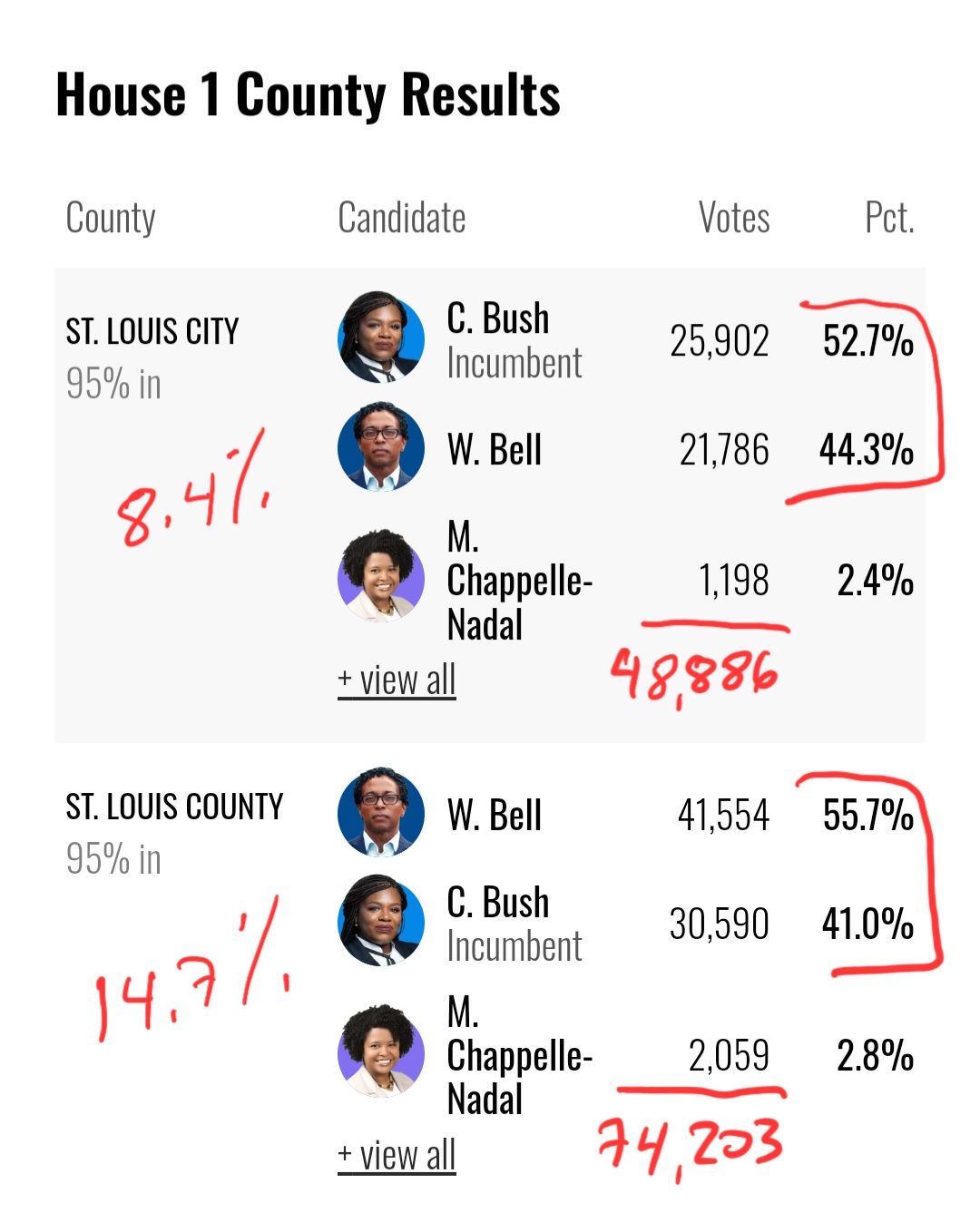Viewport: 980px width, 1213px height.
Task: Click Chappelle-Nadal's photo in St. Louis City results
Action: click(381, 577)
